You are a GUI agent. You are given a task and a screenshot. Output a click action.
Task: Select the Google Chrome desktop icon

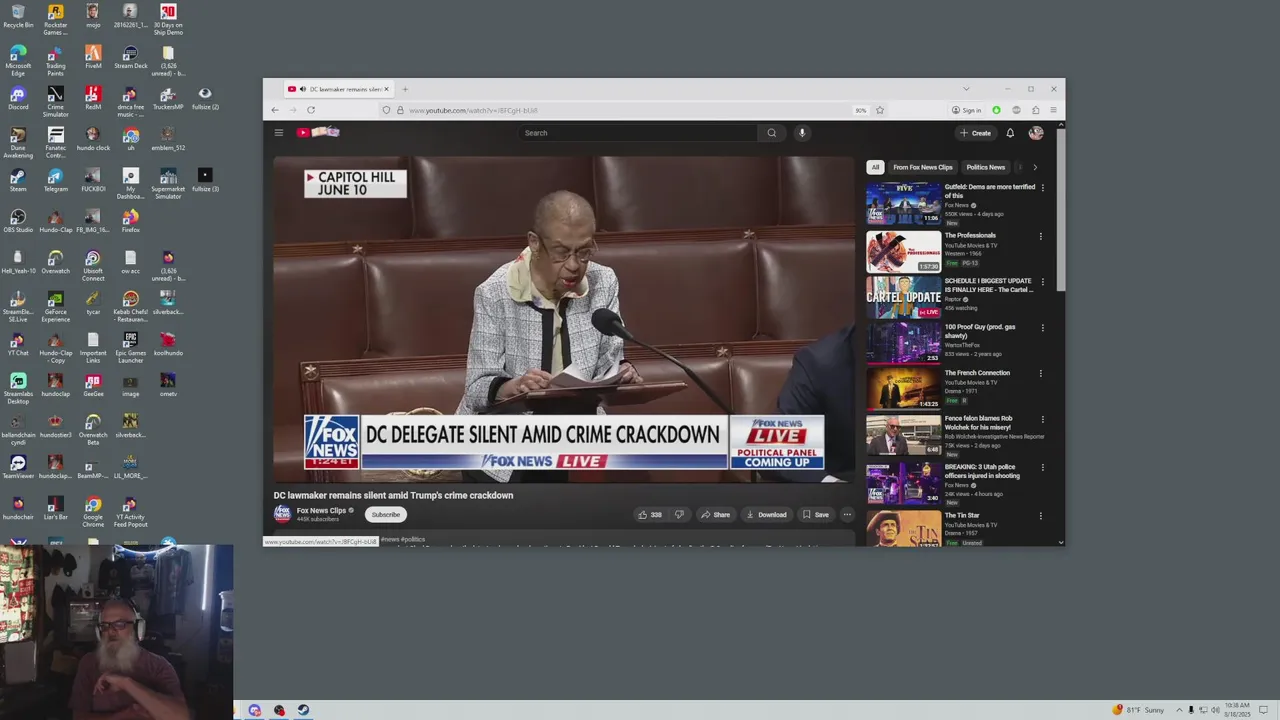(93, 512)
